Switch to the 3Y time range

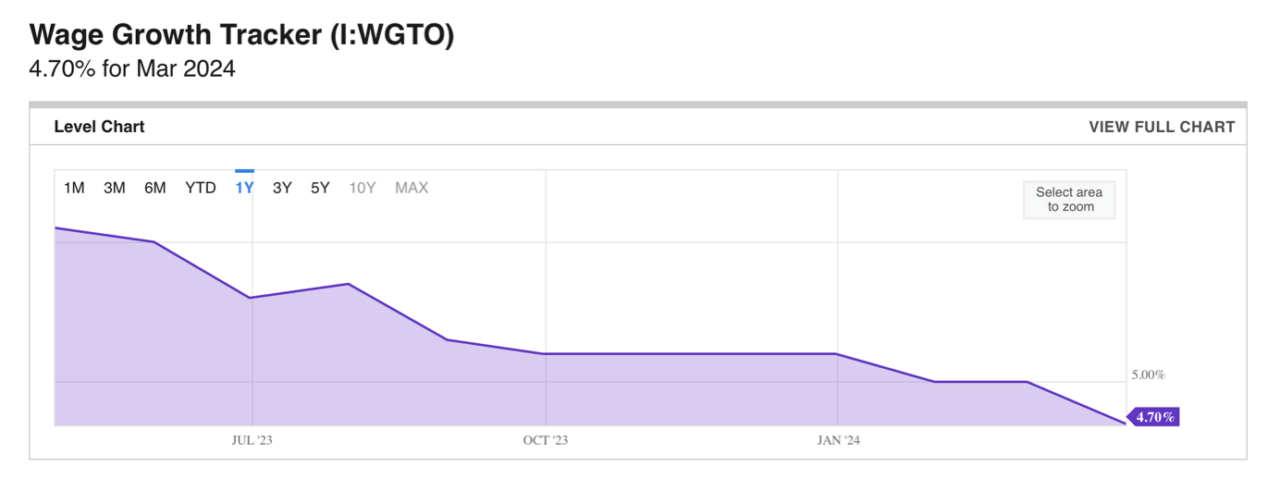pyautogui.click(x=282, y=188)
